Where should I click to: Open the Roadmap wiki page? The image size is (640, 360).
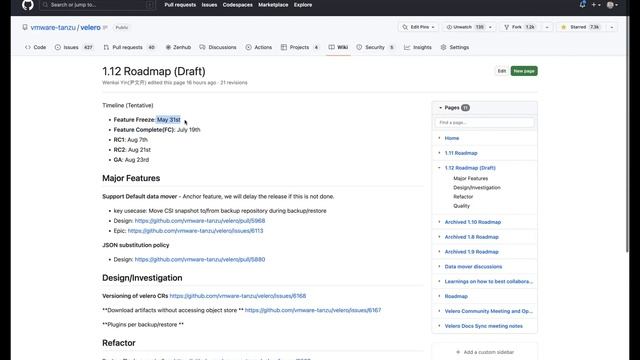click(x=456, y=296)
